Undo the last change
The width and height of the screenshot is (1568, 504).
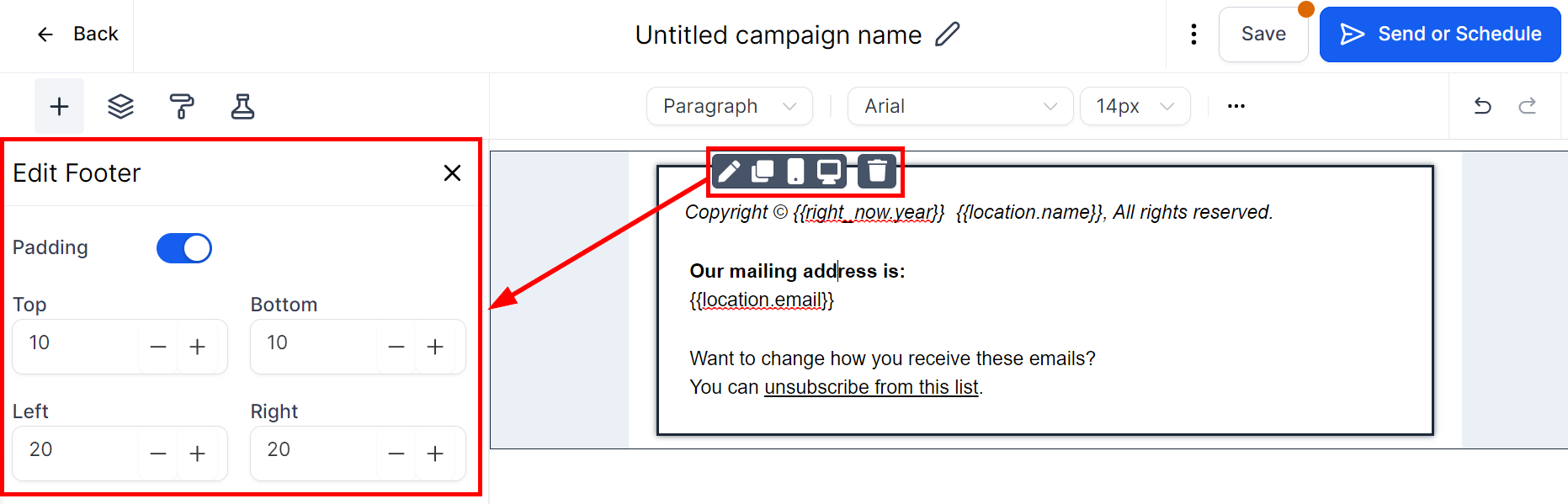1483,106
